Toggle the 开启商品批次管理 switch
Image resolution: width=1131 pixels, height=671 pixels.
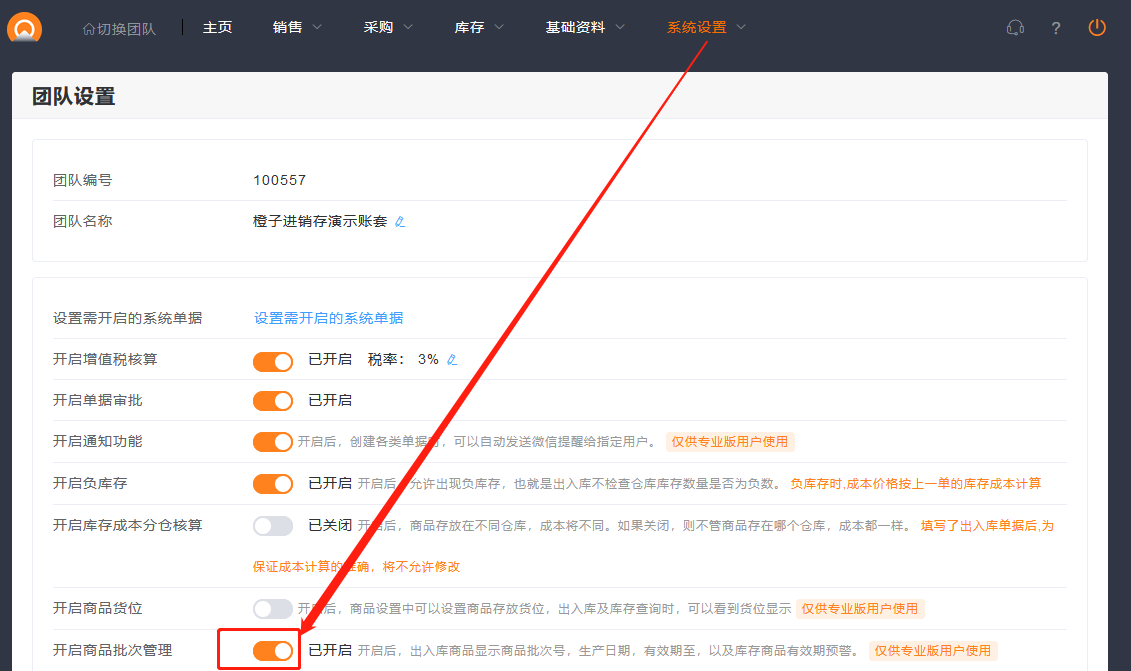click(x=273, y=651)
